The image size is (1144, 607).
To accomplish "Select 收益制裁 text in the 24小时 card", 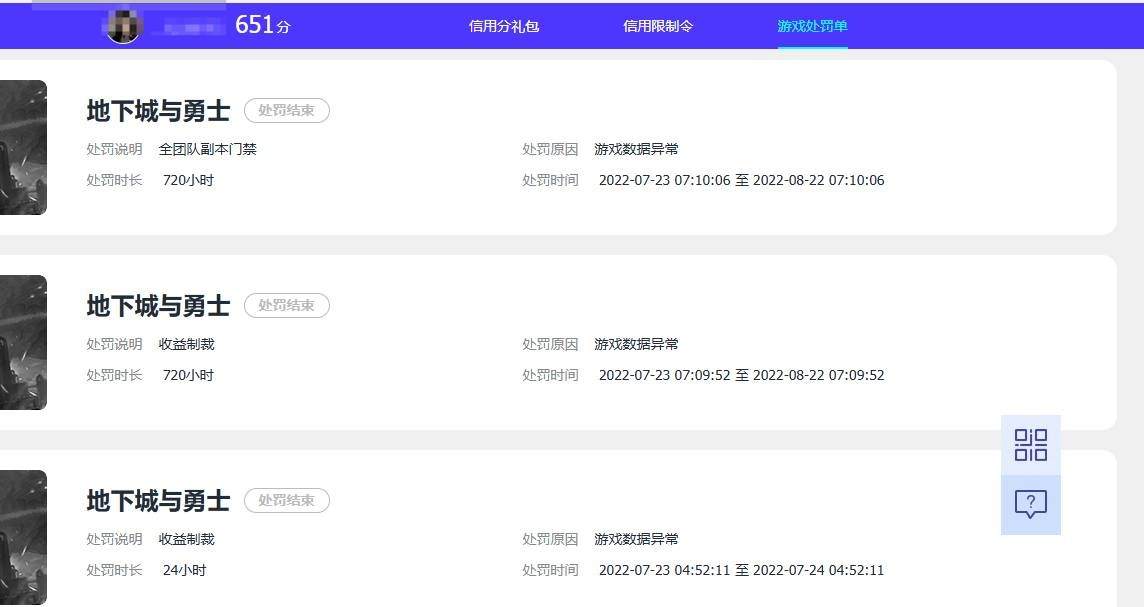I will point(187,539).
